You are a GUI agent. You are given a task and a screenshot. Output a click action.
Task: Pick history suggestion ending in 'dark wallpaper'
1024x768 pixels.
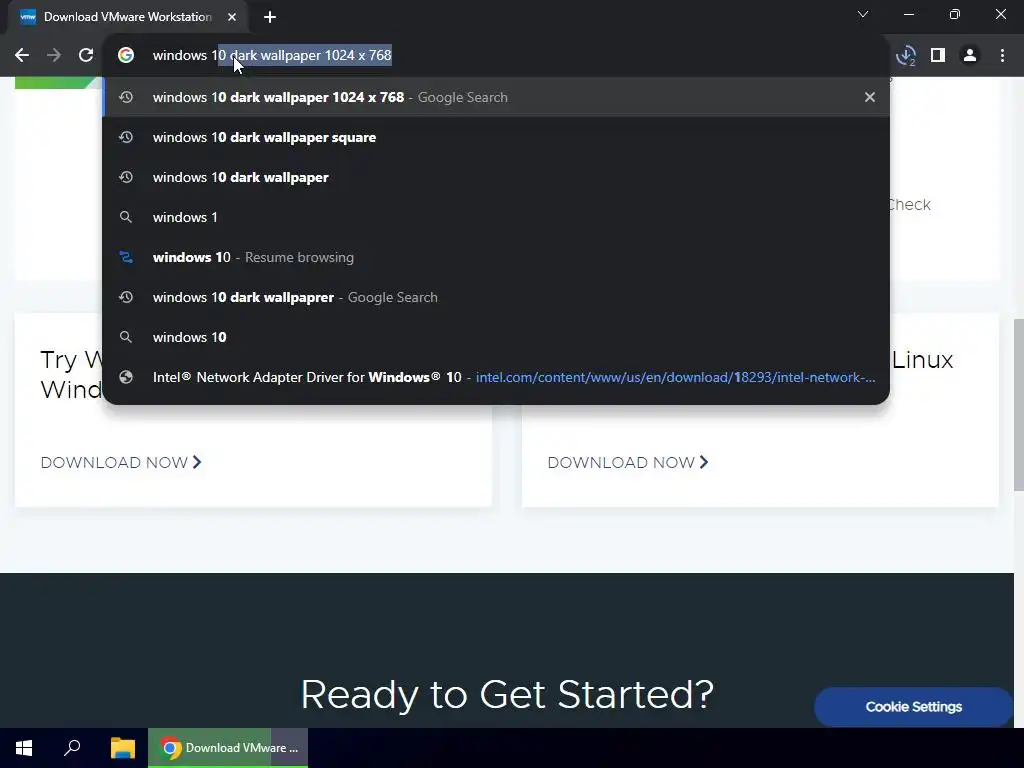tap(496, 177)
